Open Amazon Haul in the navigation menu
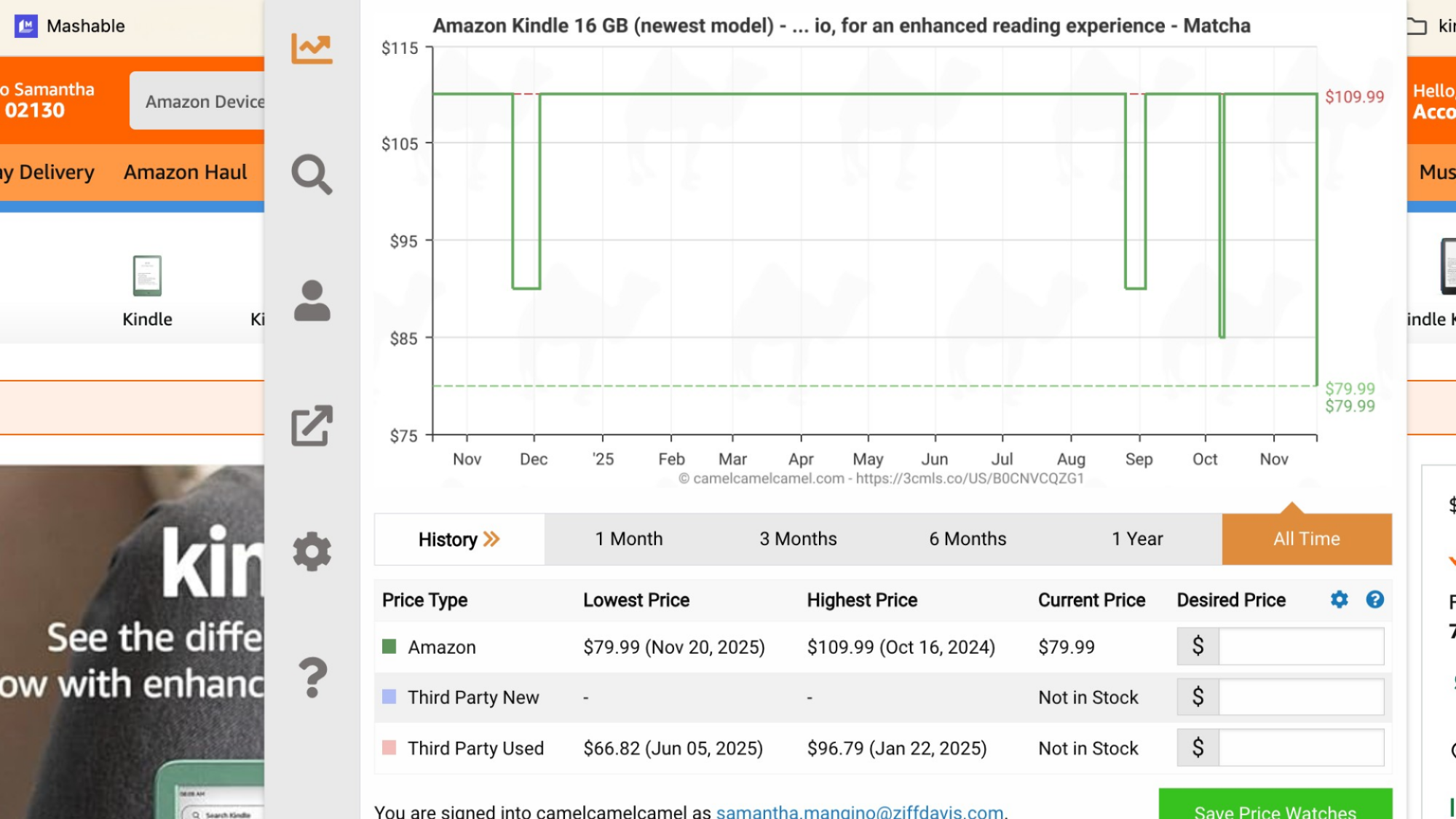 (x=185, y=172)
